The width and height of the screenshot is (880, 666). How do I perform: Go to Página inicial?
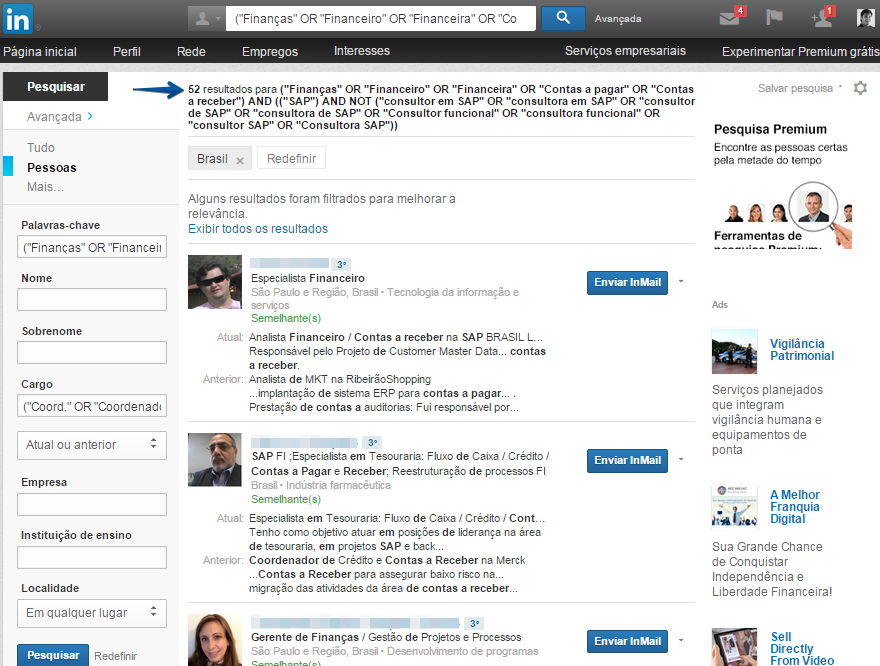coord(40,52)
